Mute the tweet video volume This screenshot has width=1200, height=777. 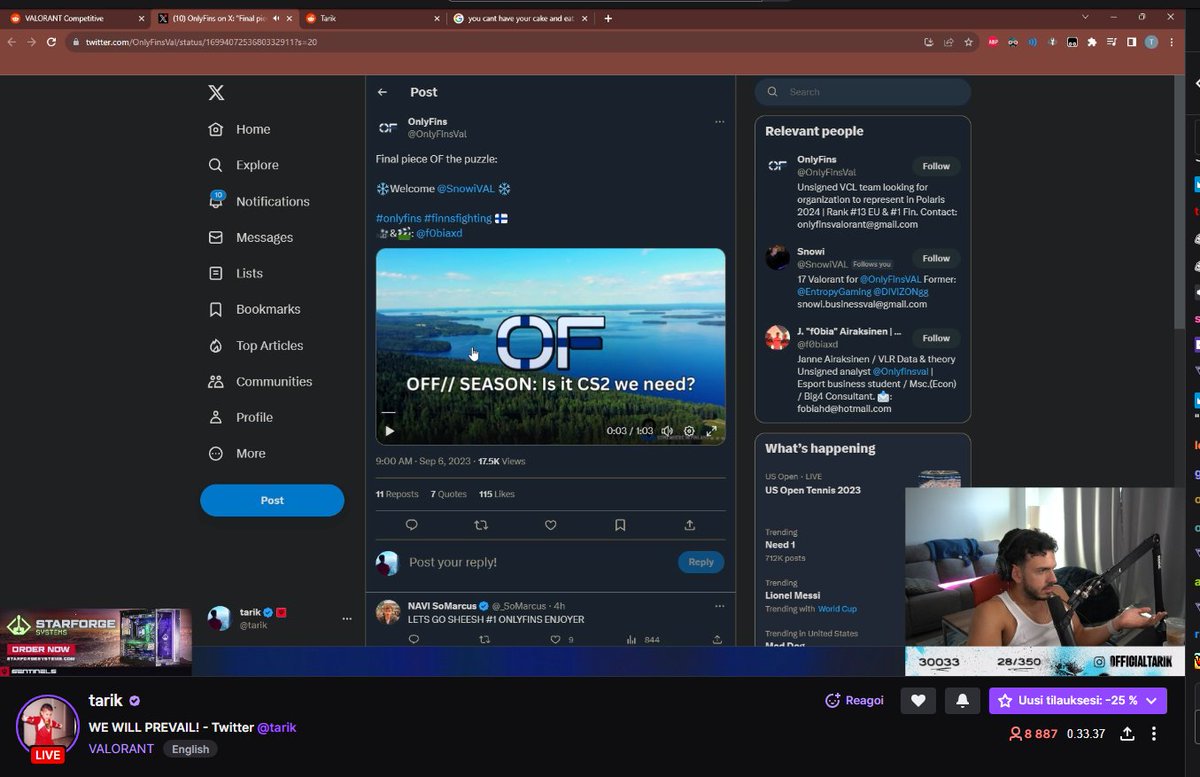(667, 431)
